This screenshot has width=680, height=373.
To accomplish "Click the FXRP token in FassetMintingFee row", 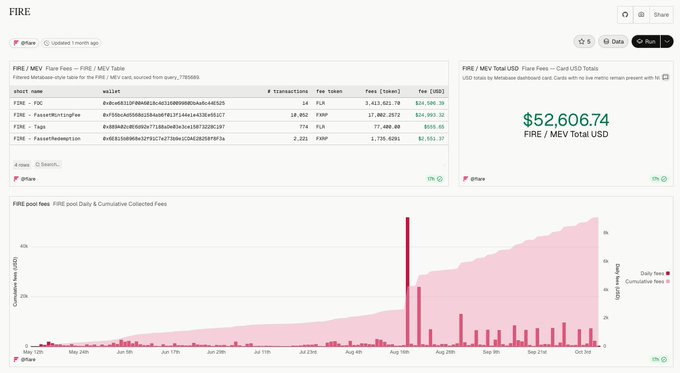I will point(322,115).
